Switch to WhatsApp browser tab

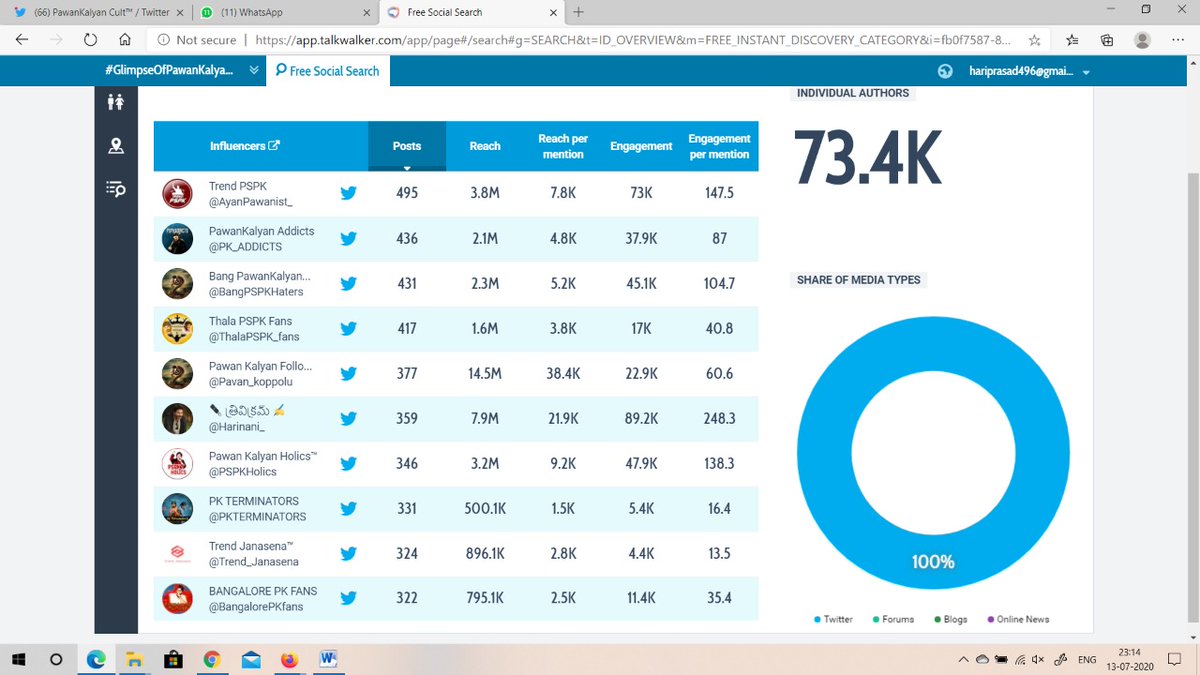283,12
